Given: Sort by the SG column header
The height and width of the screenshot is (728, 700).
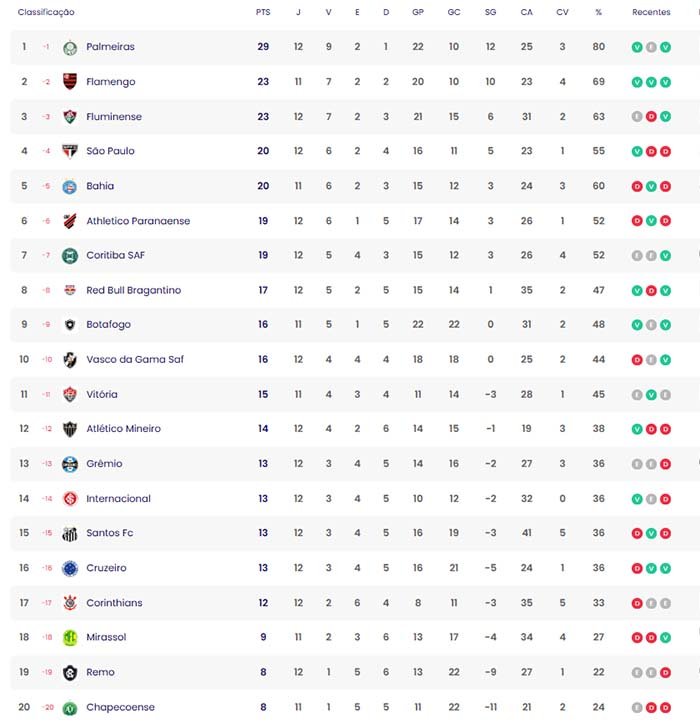Looking at the screenshot, I should (490, 12).
